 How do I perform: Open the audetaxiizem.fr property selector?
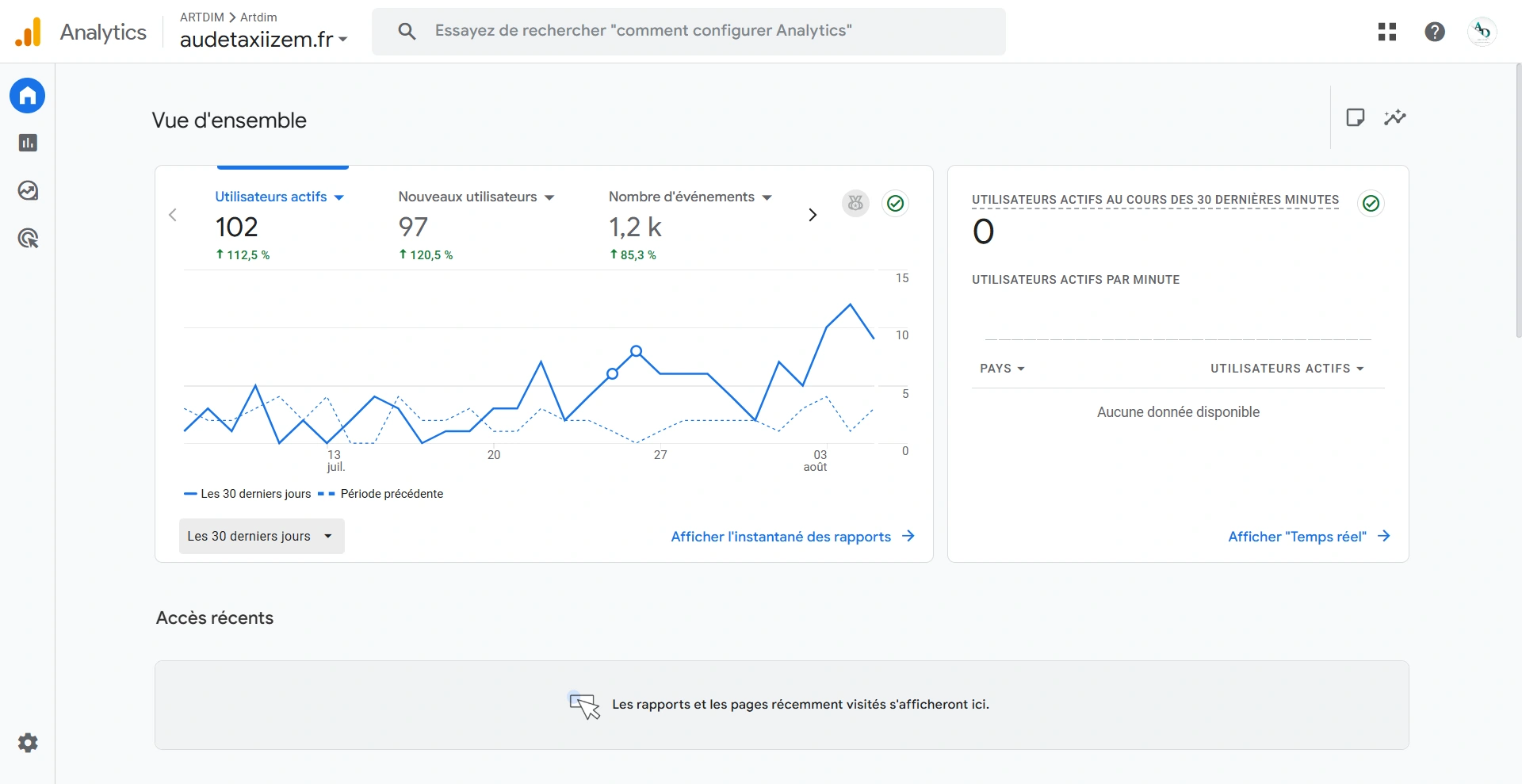[263, 39]
